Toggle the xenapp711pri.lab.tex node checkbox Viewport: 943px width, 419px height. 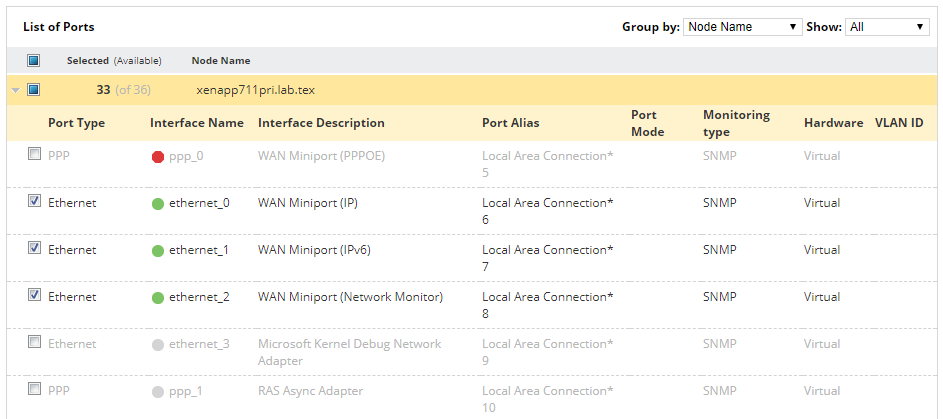click(34, 90)
